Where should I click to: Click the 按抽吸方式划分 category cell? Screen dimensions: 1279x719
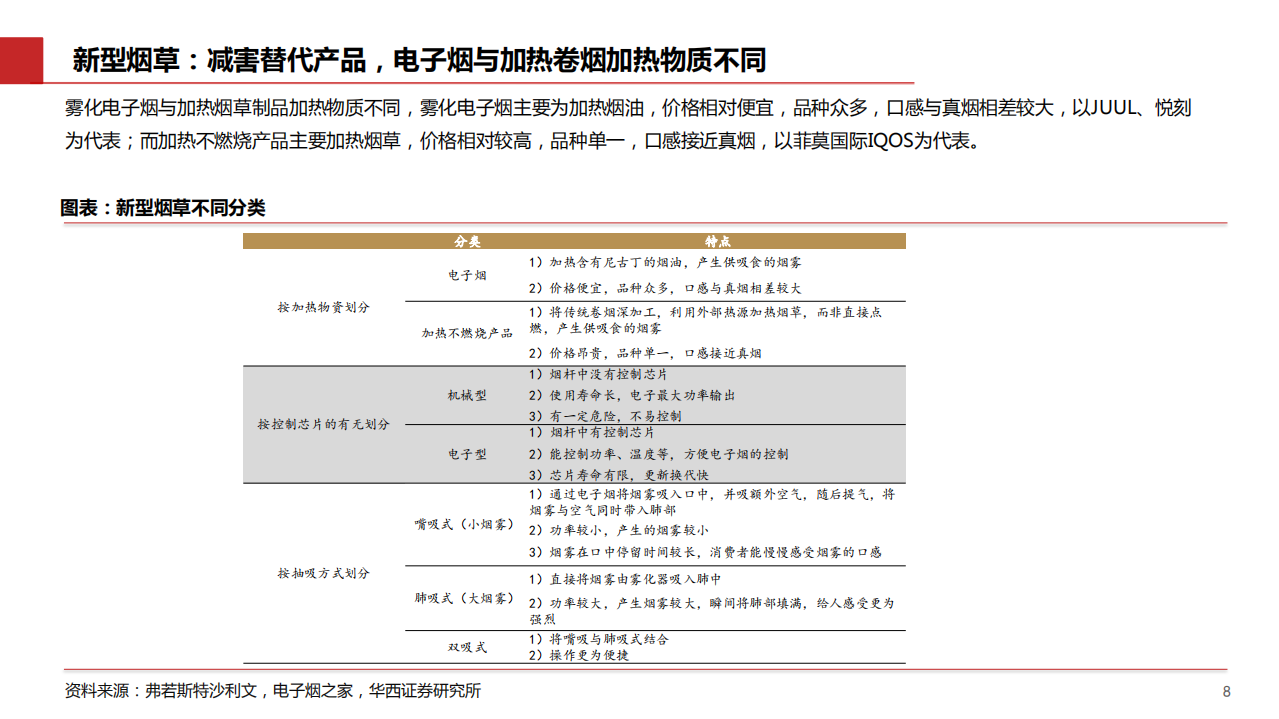click(325, 575)
